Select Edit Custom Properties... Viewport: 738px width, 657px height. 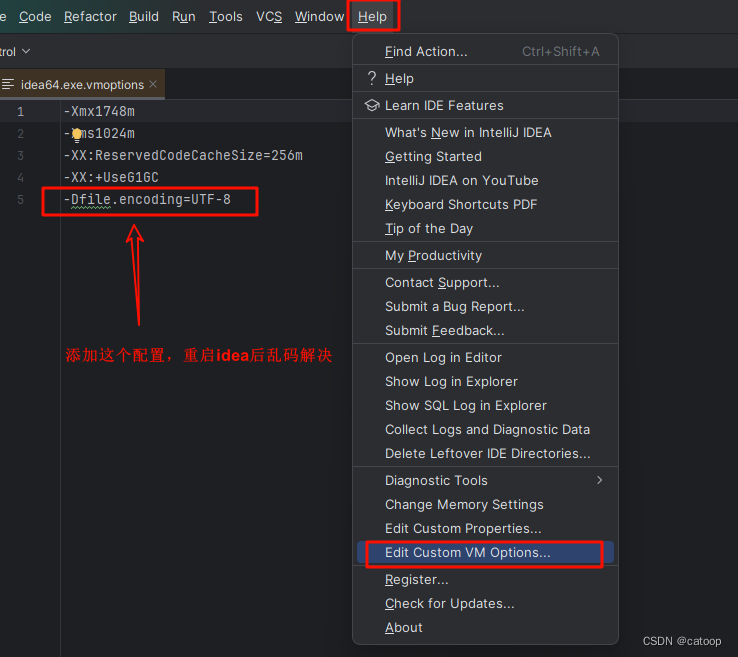coord(485,529)
